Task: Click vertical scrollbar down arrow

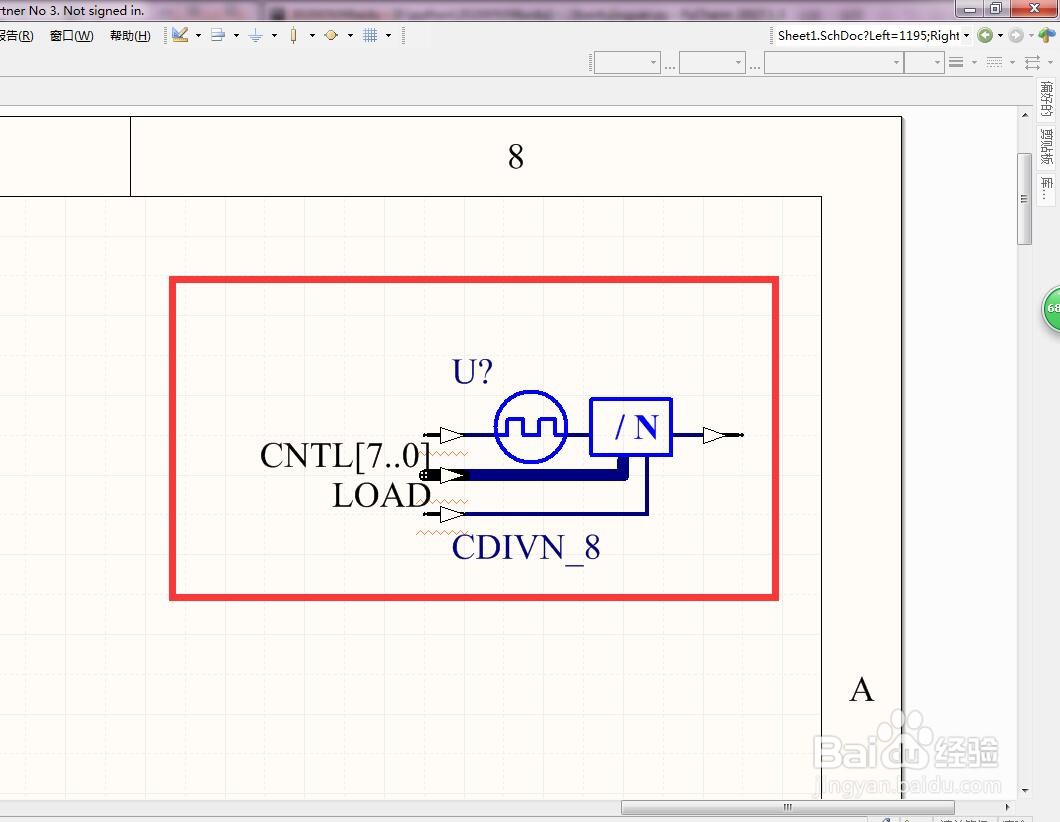Action: click(1025, 790)
